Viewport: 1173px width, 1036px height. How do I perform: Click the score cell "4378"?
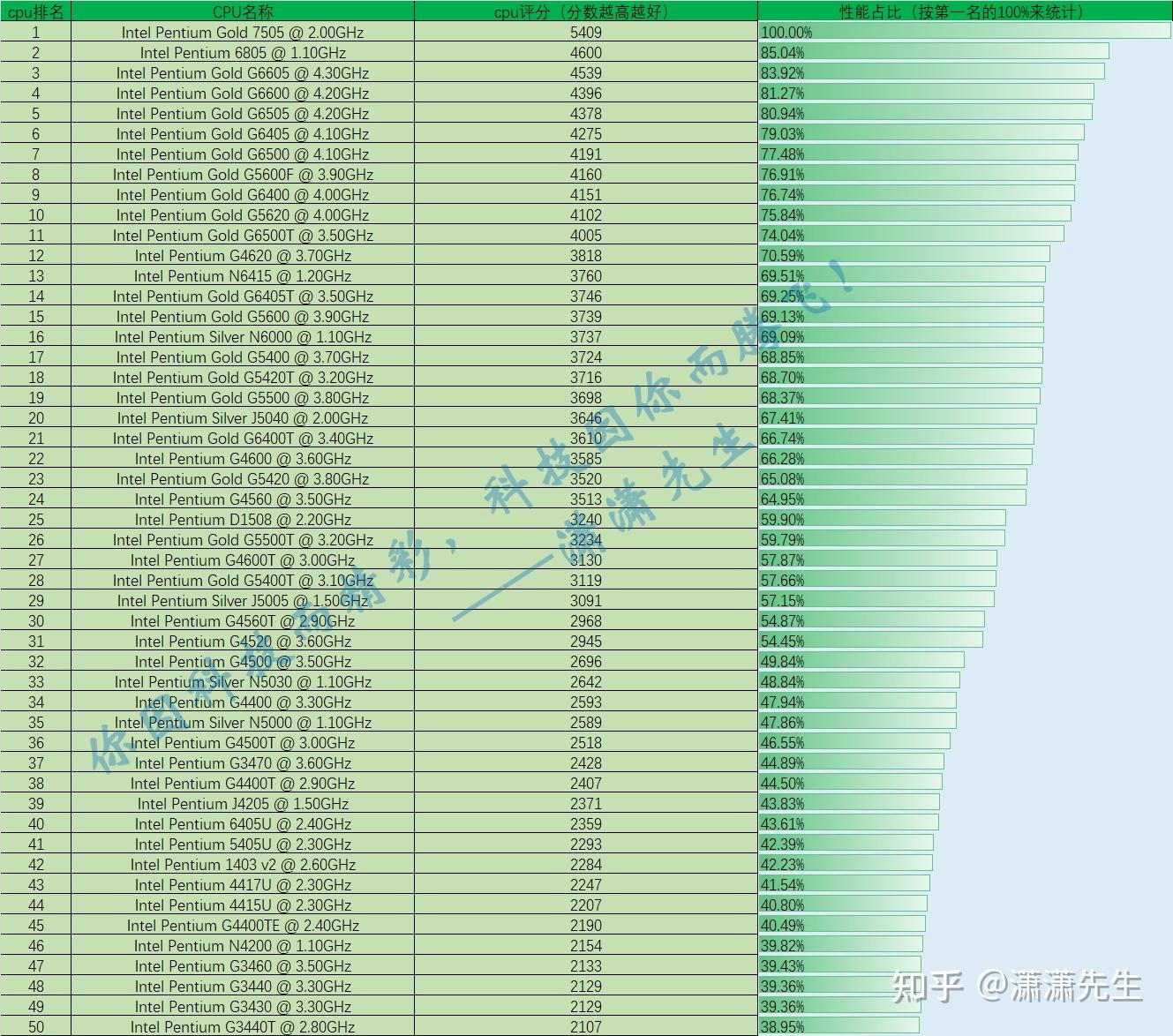pyautogui.click(x=586, y=113)
